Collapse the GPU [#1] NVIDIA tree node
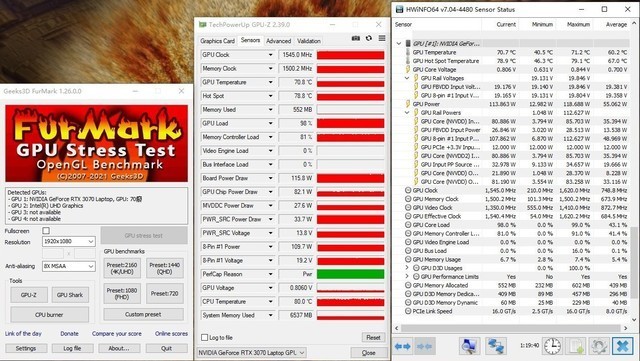 [399, 43]
